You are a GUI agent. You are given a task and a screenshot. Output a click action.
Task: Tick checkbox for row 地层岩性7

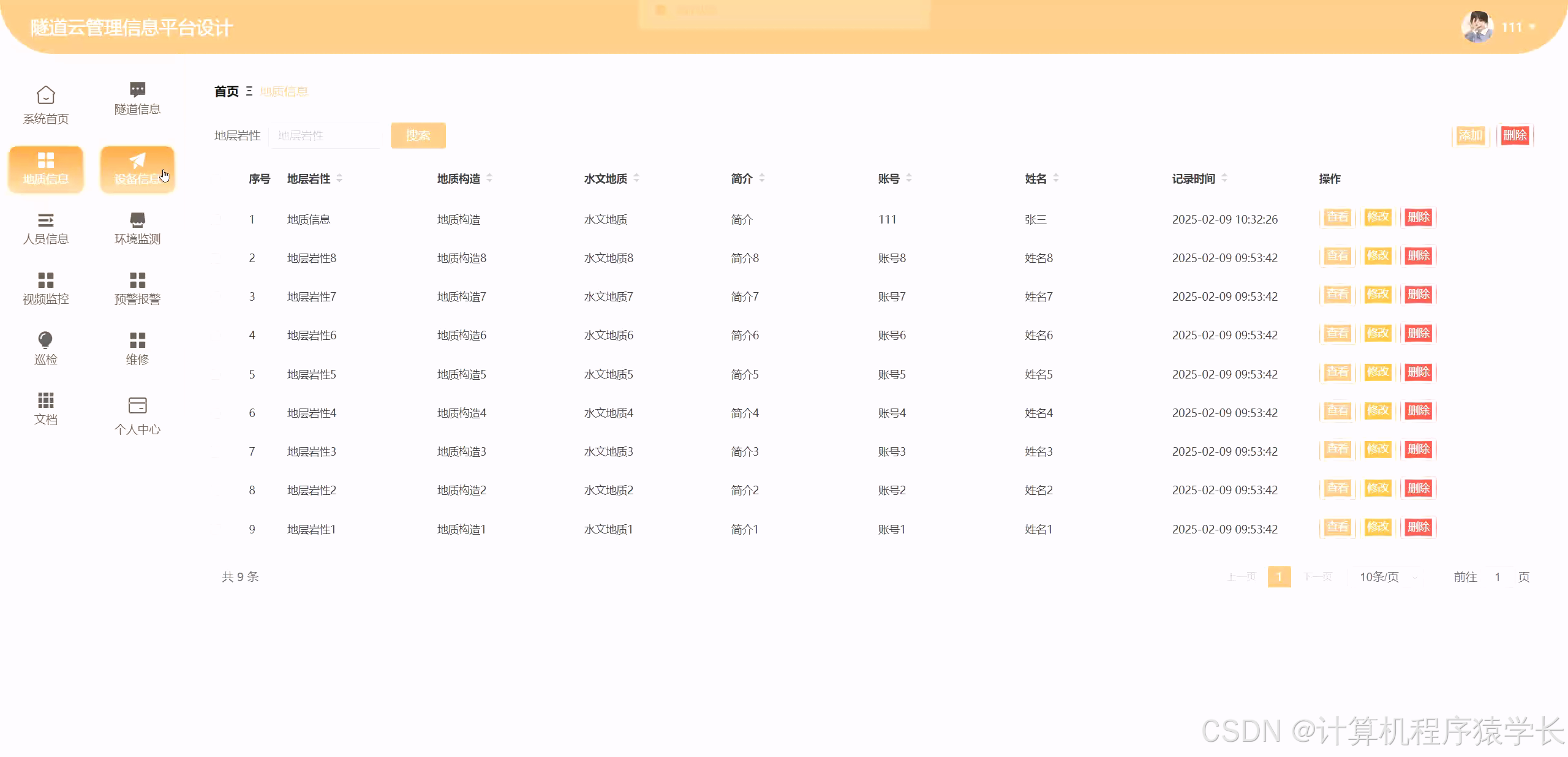click(216, 296)
